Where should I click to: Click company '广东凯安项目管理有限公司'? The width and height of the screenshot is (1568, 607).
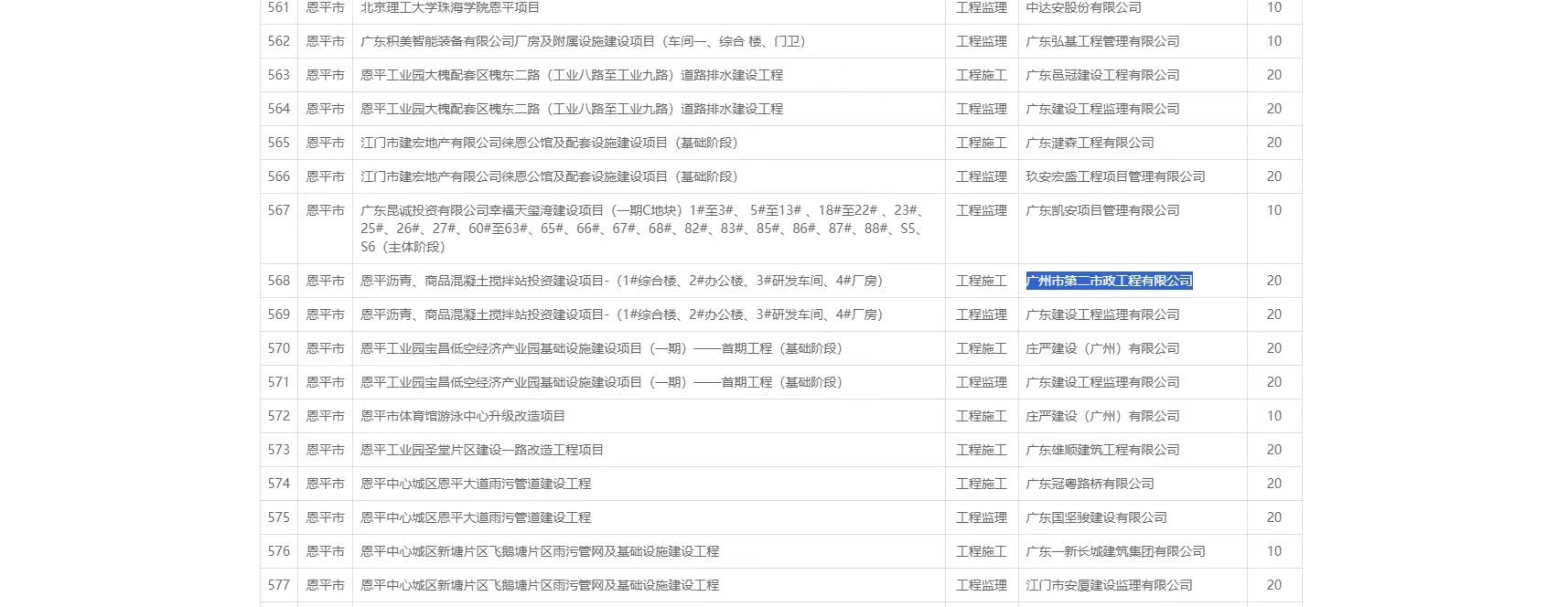click(1102, 210)
